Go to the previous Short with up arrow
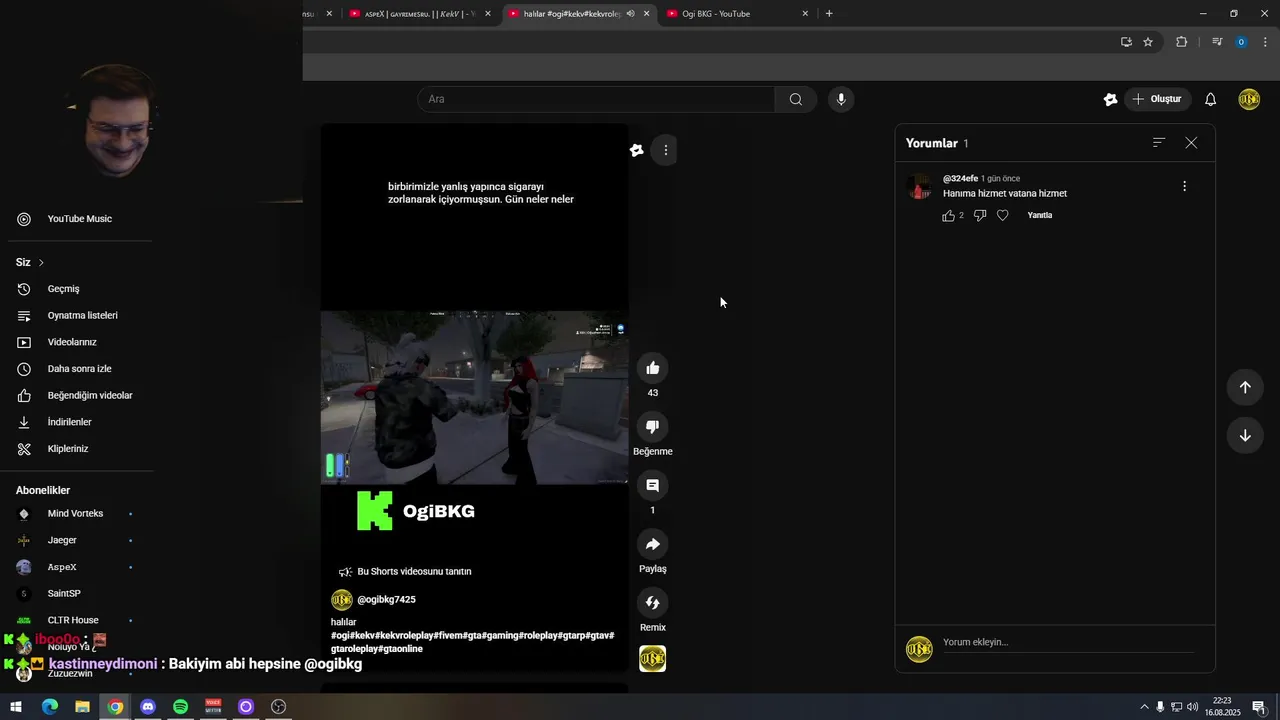The width and height of the screenshot is (1280, 720). click(x=1245, y=387)
